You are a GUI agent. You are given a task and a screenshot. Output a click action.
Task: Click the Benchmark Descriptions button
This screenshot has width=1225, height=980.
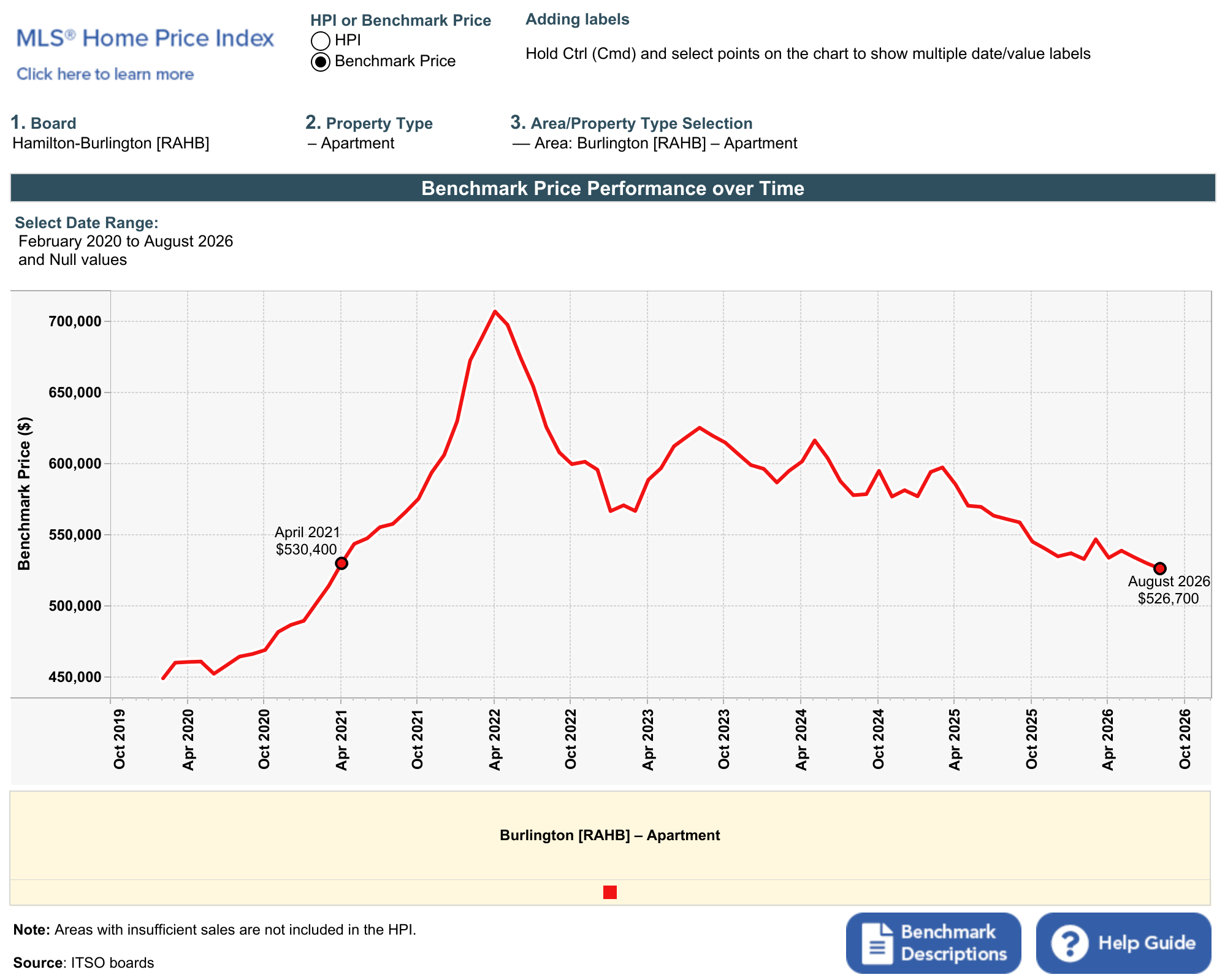tap(933, 943)
